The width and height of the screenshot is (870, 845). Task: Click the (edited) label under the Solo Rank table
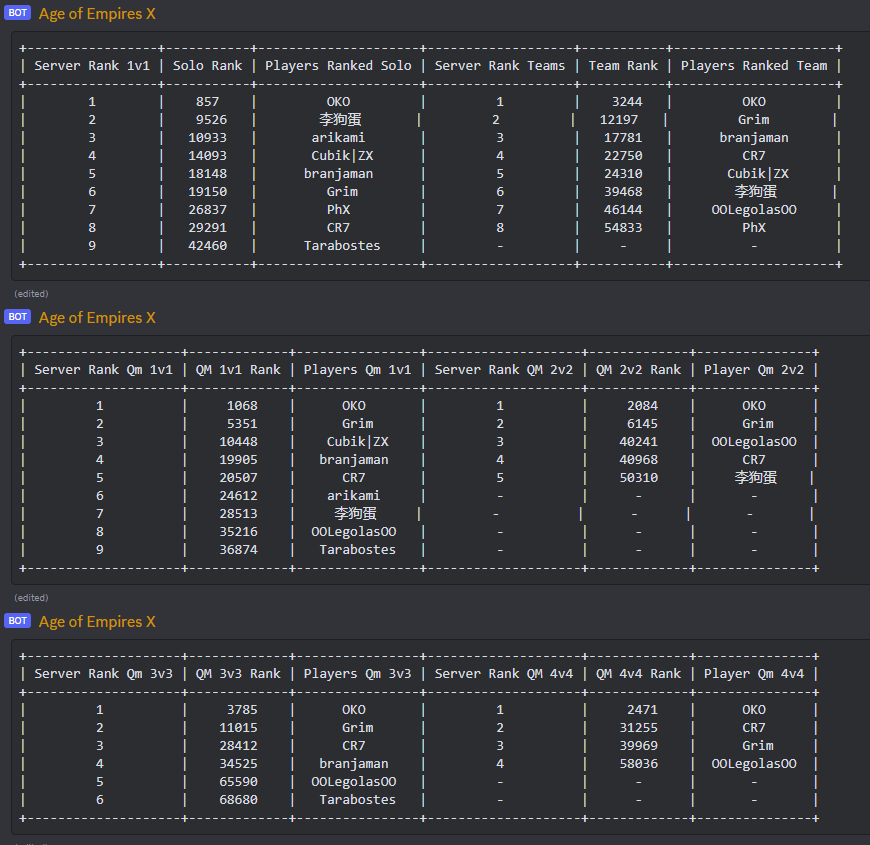(31, 294)
